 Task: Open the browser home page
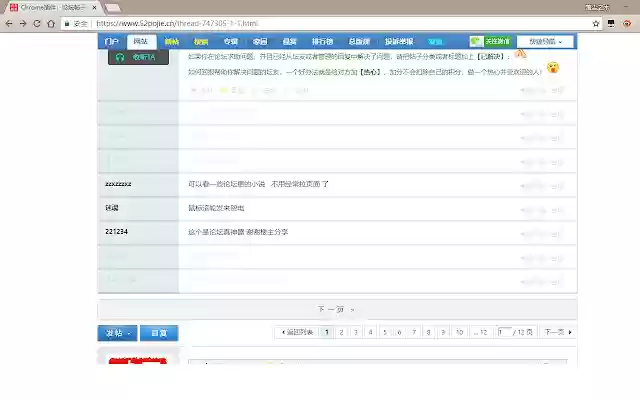coord(51,24)
